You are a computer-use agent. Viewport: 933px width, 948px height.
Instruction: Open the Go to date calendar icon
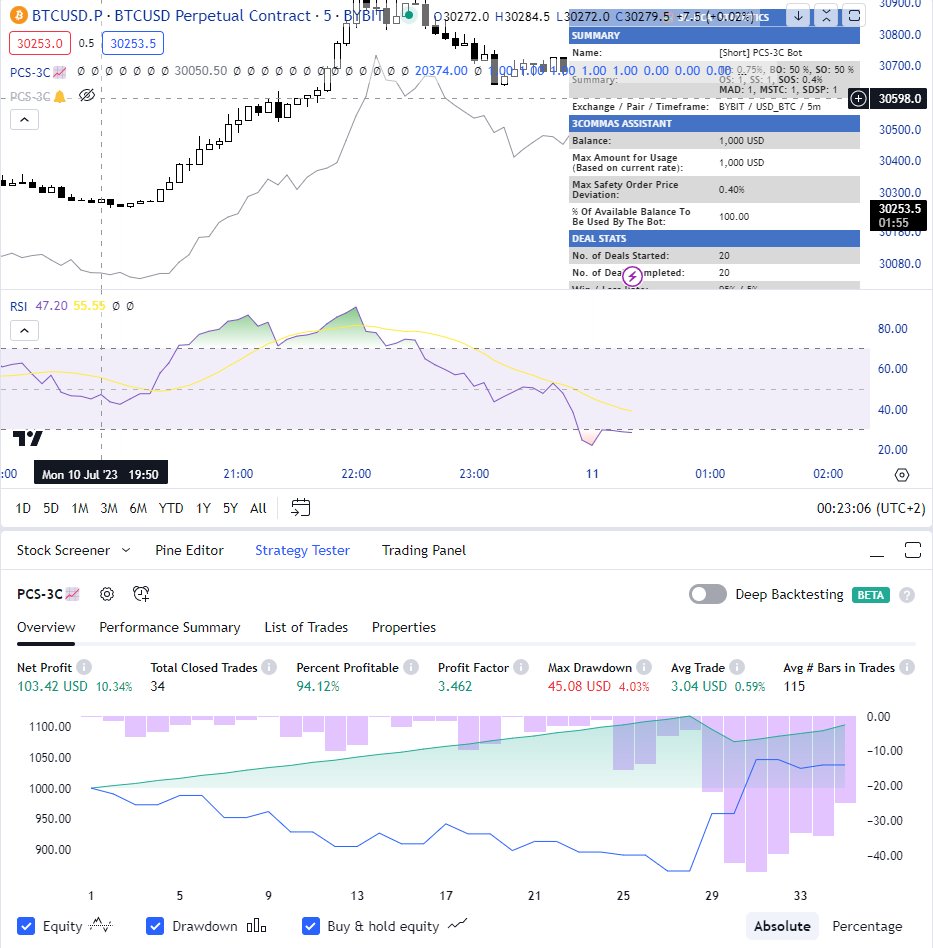pos(301,508)
